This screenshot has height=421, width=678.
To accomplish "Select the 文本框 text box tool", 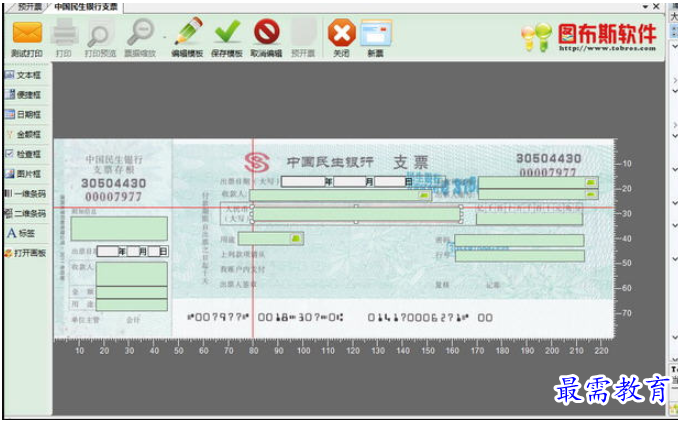I will pos(23,75).
